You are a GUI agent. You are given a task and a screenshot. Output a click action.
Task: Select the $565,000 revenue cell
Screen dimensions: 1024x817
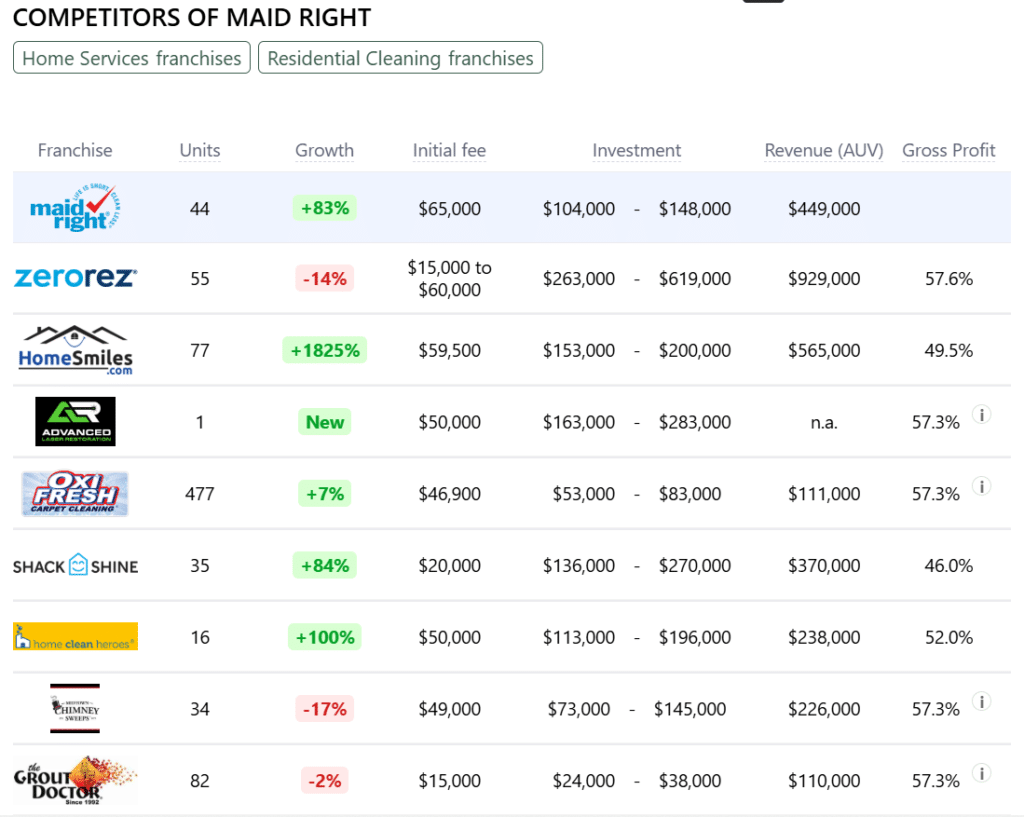tap(824, 351)
